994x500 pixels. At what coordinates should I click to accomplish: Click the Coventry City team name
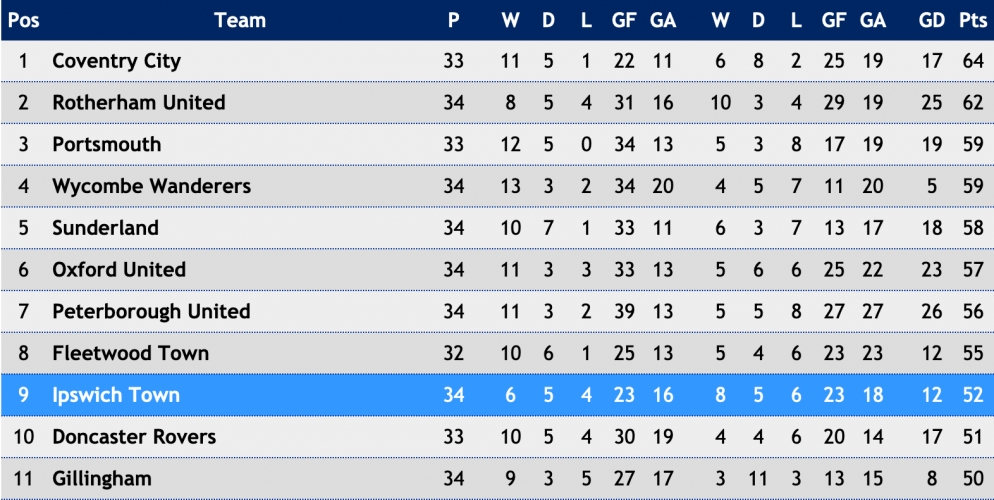pyautogui.click(x=116, y=61)
